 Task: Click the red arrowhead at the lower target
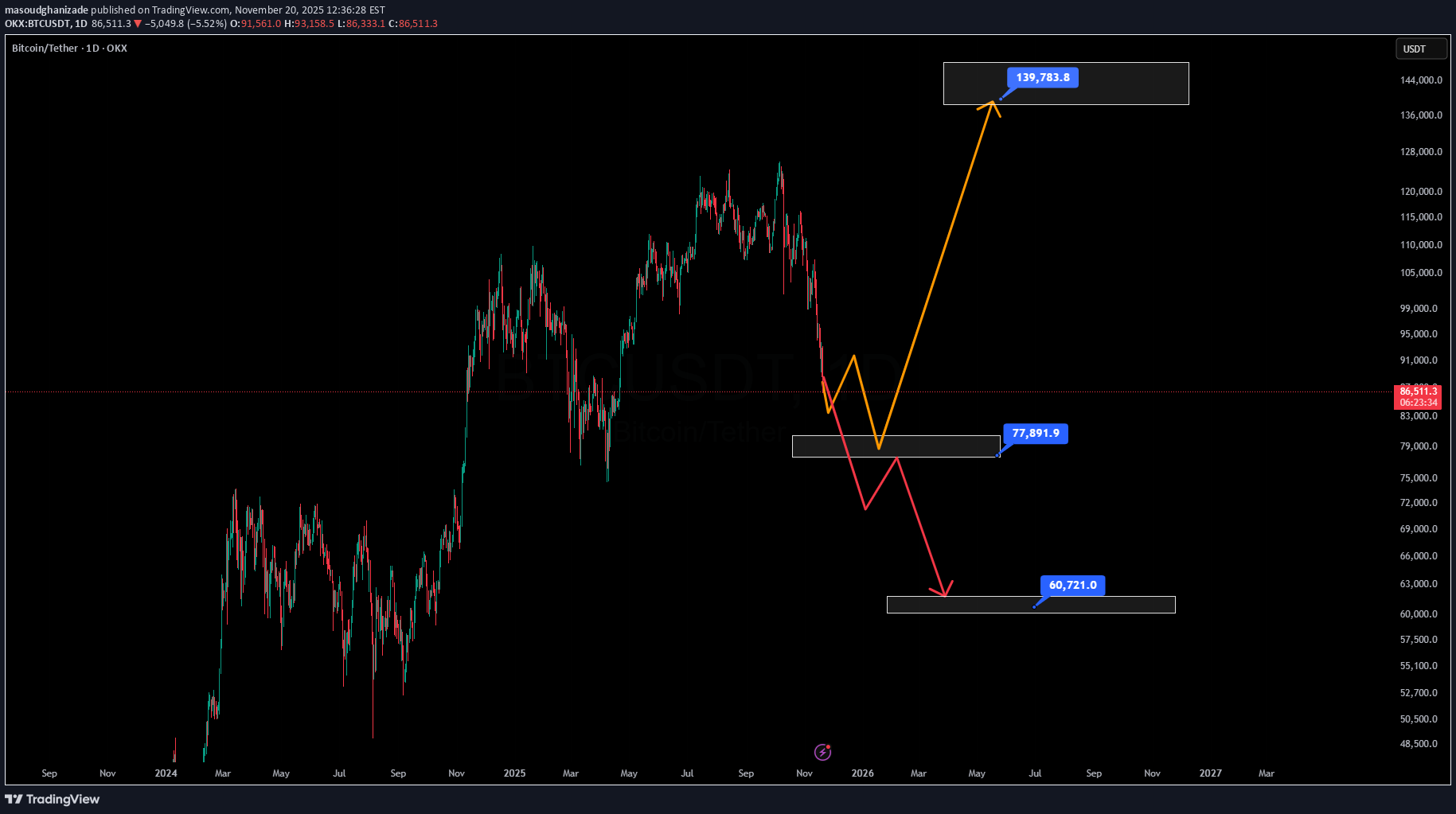pyautogui.click(x=943, y=591)
